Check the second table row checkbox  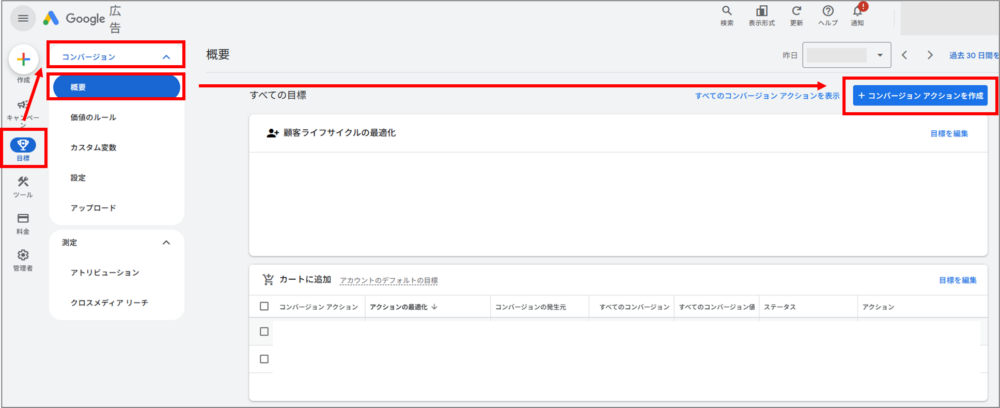coord(264,358)
